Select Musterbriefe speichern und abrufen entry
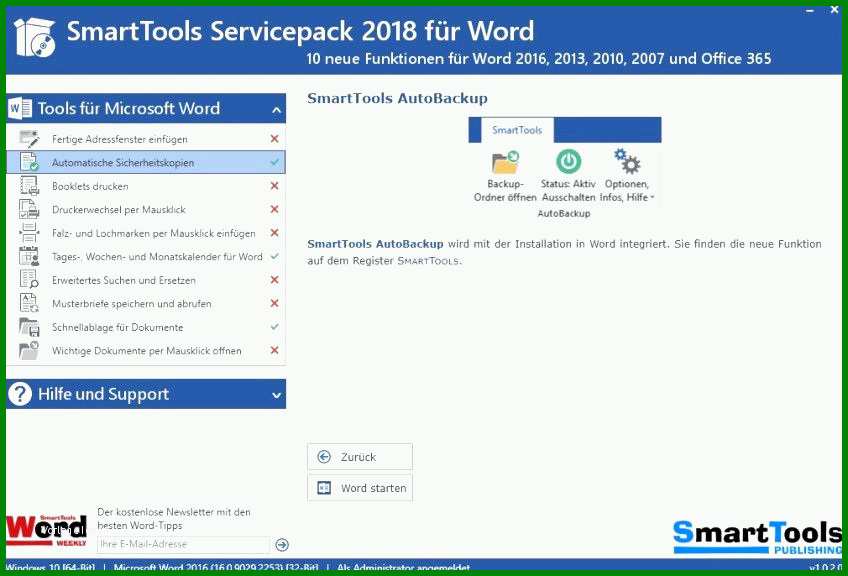The height and width of the screenshot is (576, 848). click(x=146, y=303)
